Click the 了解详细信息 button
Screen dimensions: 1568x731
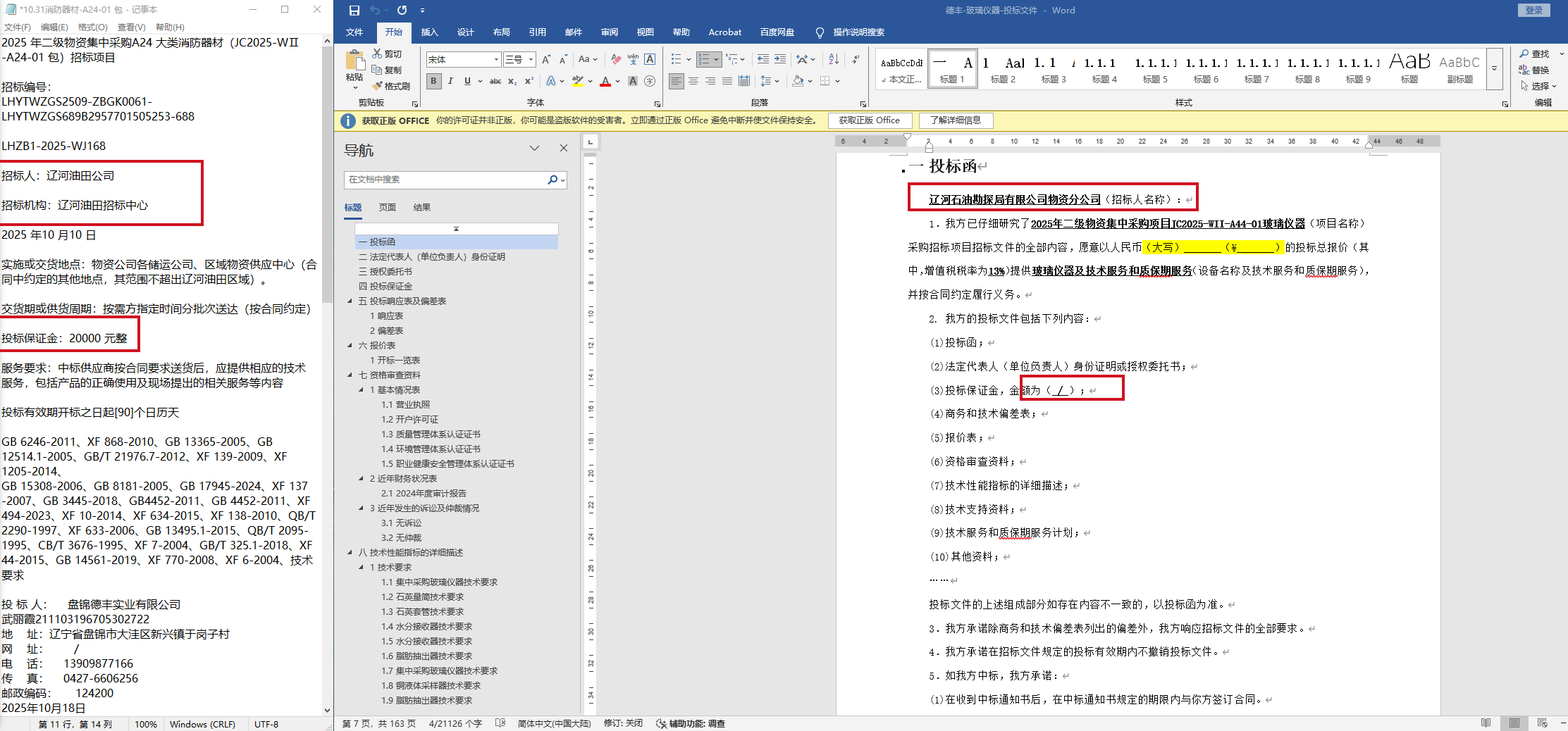[x=955, y=120]
